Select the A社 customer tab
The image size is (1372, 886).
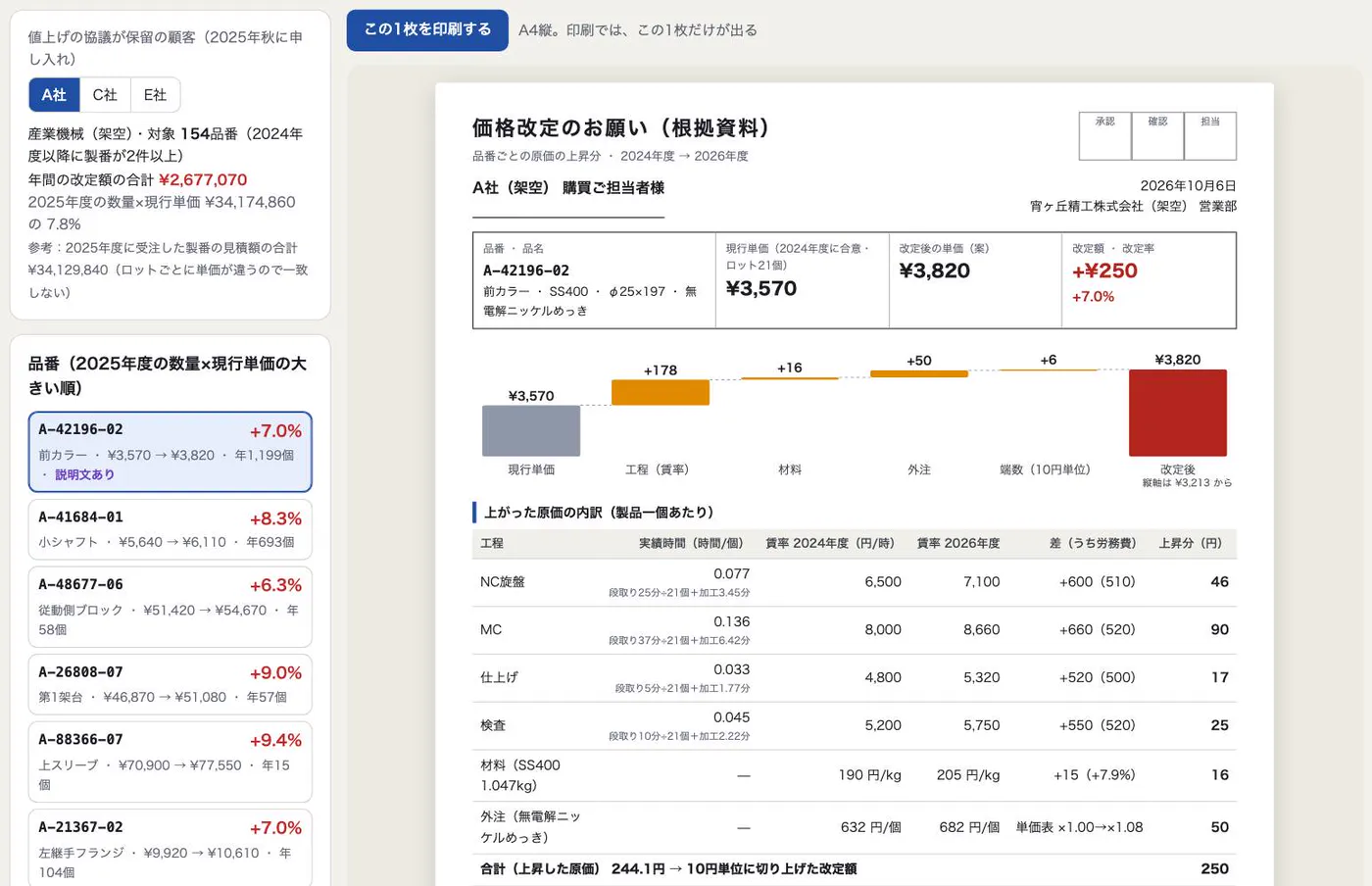click(54, 95)
